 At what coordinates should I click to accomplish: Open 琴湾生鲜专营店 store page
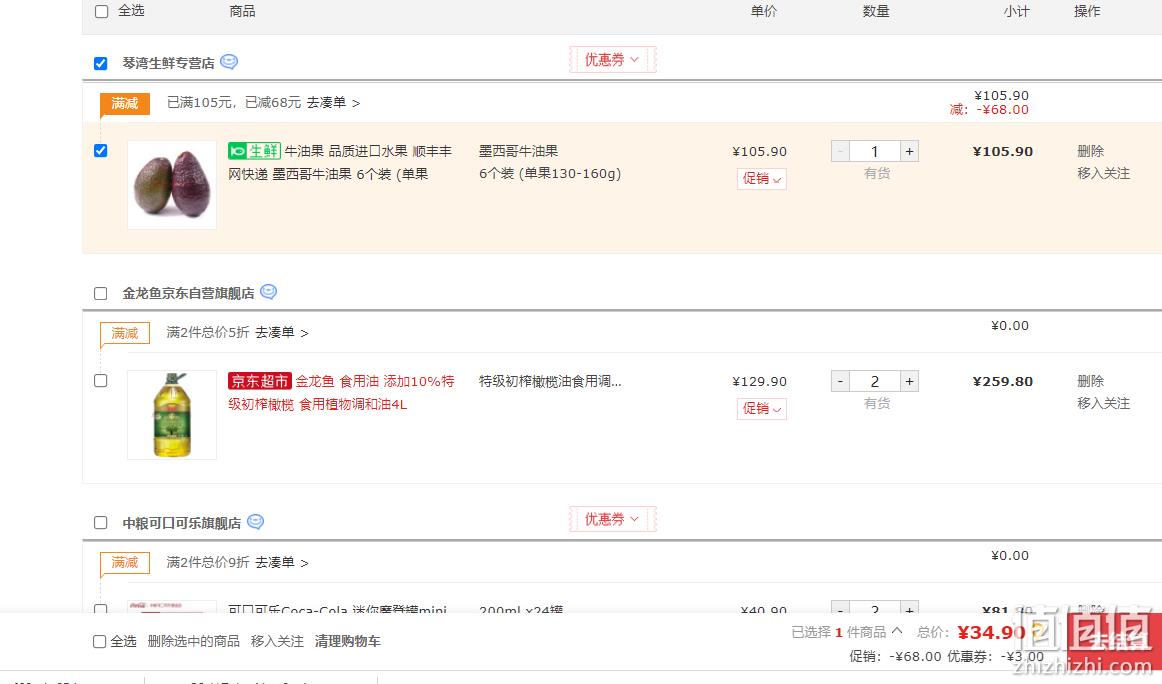pyautogui.click(x=168, y=64)
